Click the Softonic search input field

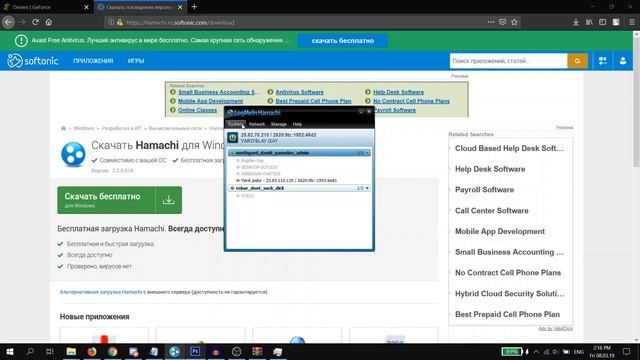[509, 61]
